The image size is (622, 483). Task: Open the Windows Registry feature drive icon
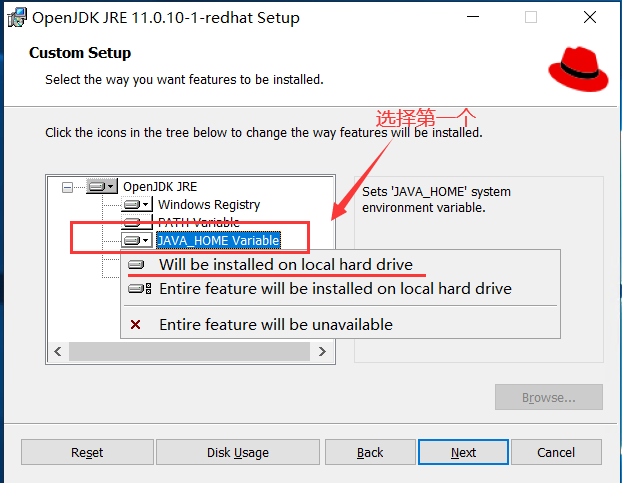click(137, 204)
